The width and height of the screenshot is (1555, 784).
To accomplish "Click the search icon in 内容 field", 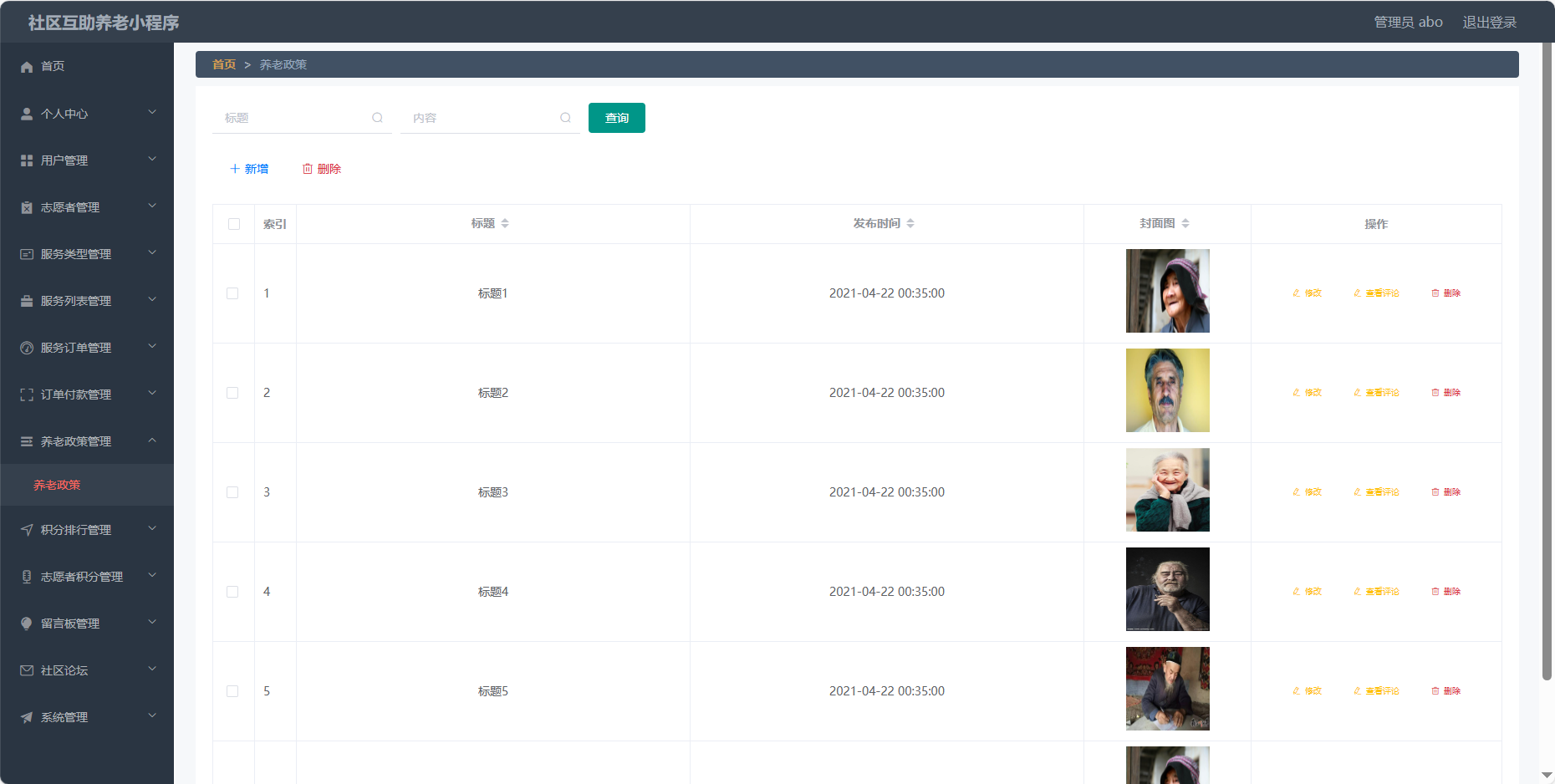I will pos(566,118).
